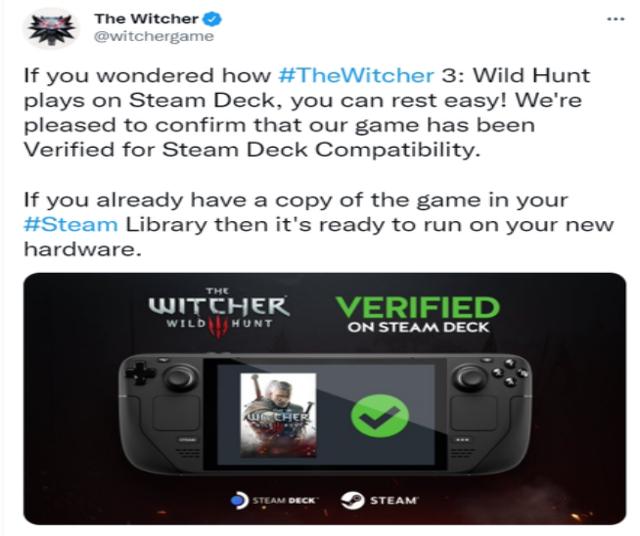Open The Witcher profile name link
This screenshot has width=640, height=536.
(146, 19)
